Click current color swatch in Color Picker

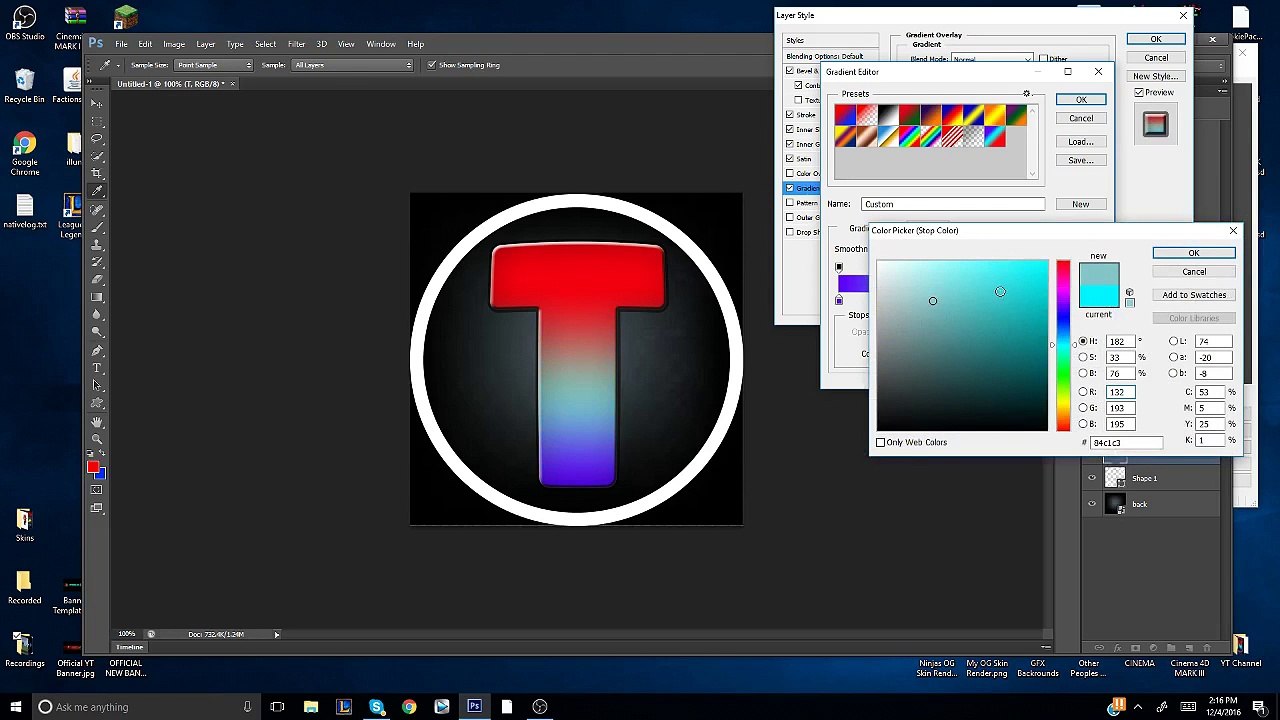pyautogui.click(x=1099, y=297)
